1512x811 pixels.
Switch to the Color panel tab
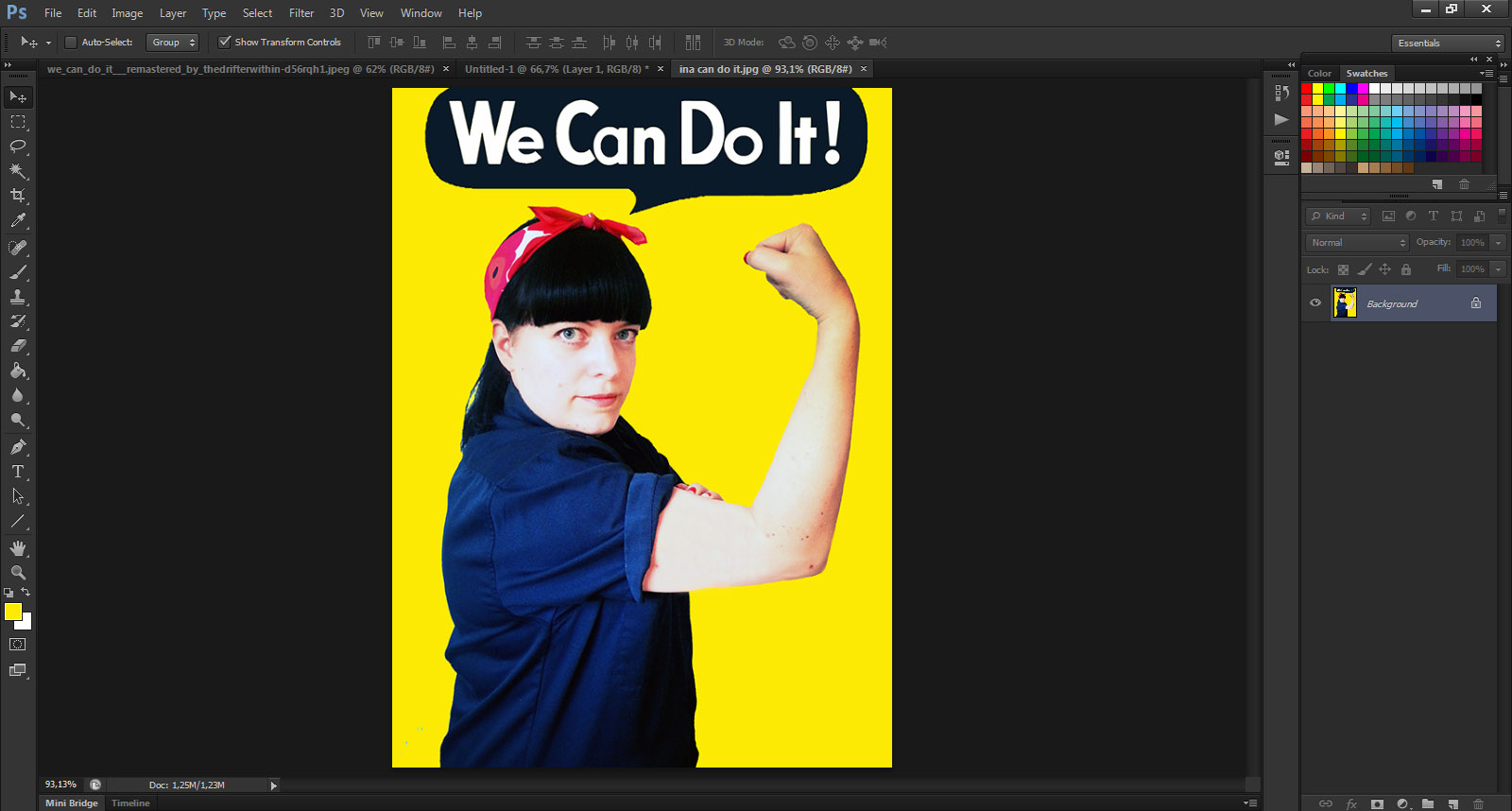pyautogui.click(x=1319, y=73)
